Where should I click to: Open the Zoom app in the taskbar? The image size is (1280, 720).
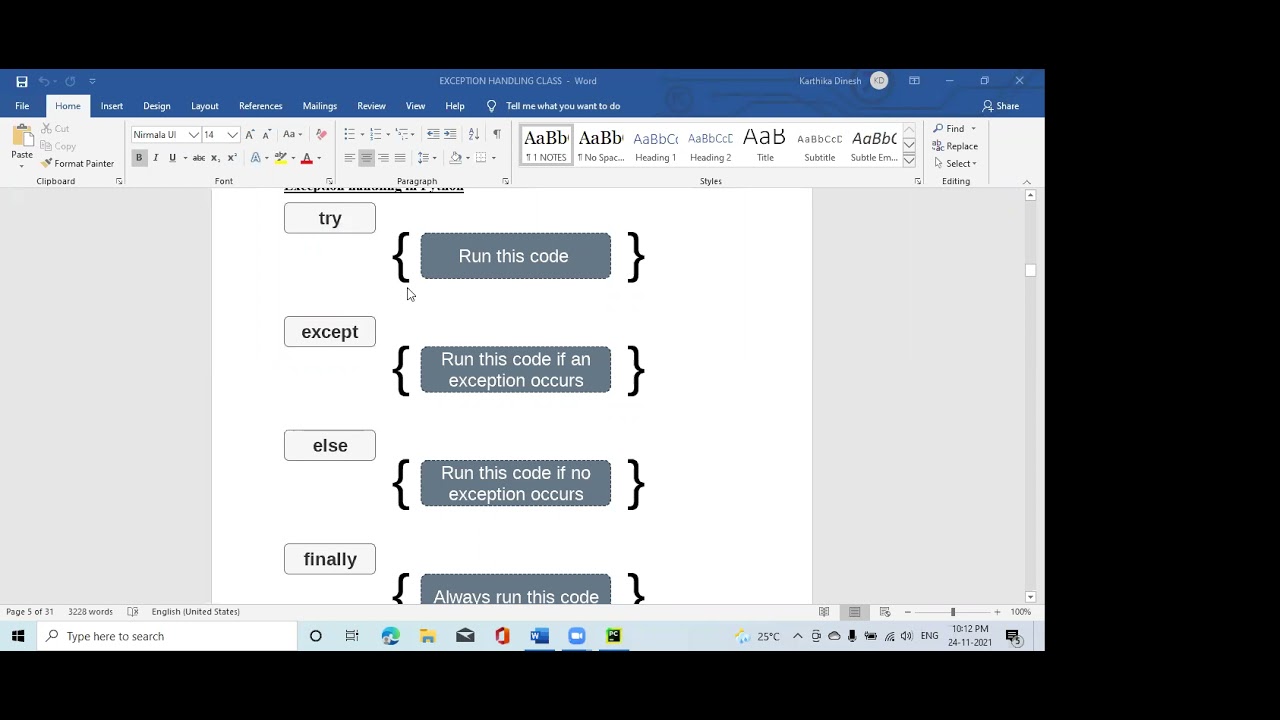tap(577, 636)
